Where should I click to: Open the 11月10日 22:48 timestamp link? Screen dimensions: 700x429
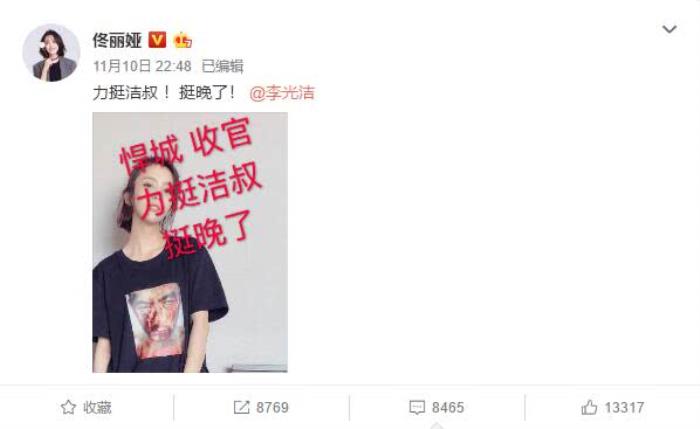tap(142, 66)
